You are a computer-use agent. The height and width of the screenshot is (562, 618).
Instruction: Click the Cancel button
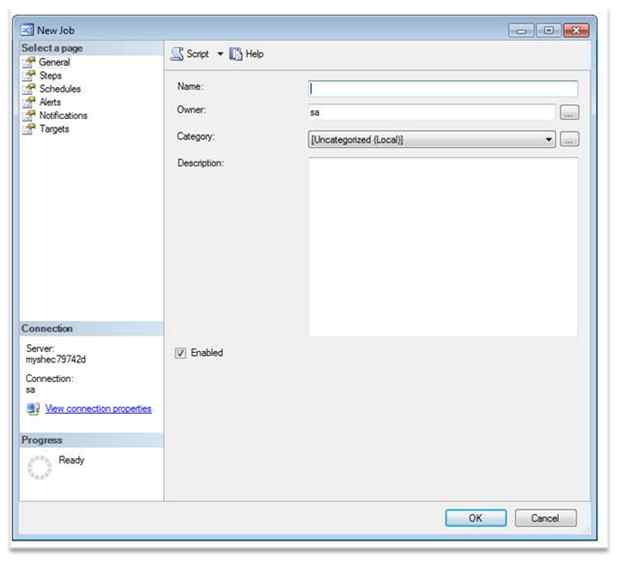pos(545,518)
